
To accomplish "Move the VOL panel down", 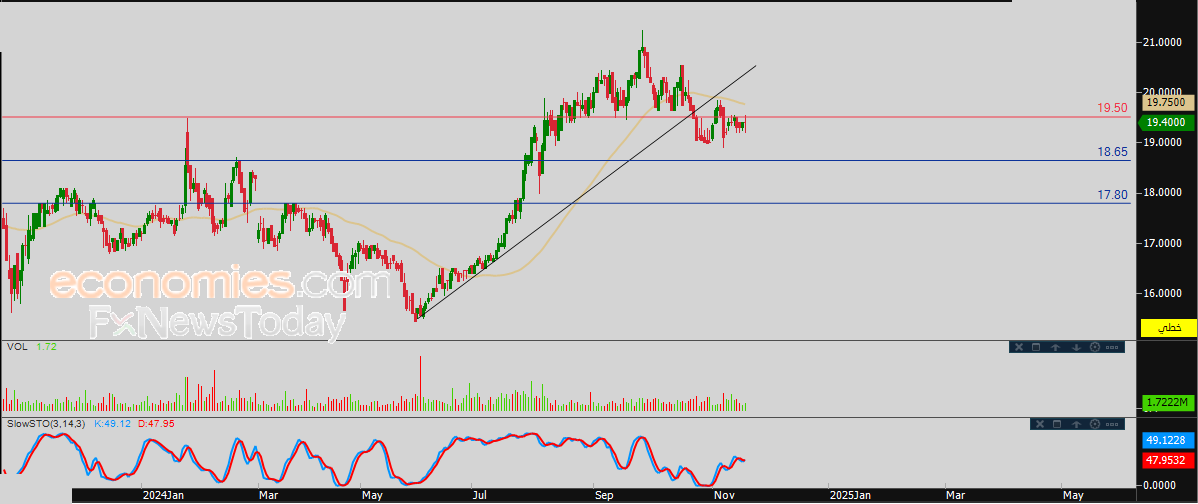I will coord(1076,347).
